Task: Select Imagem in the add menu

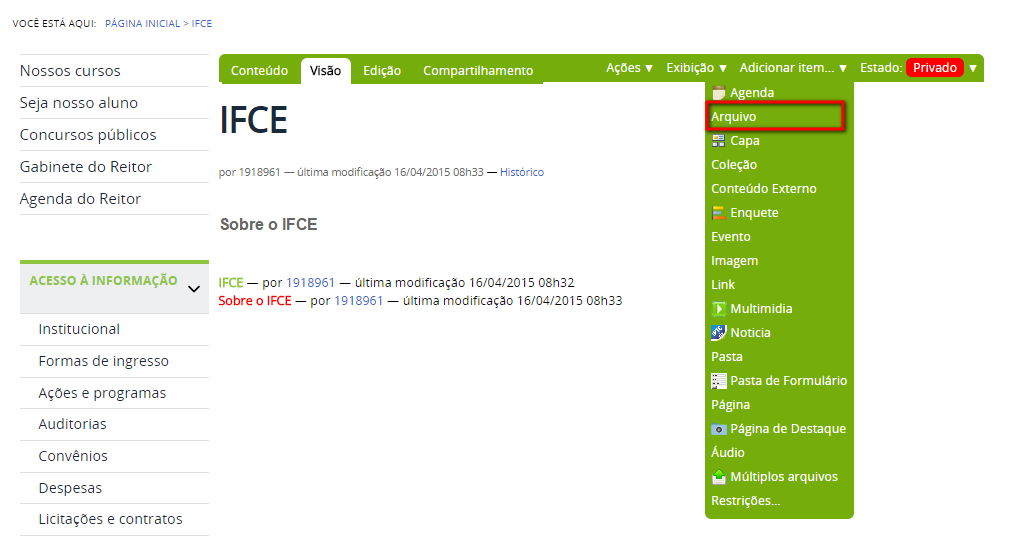Action: (735, 261)
